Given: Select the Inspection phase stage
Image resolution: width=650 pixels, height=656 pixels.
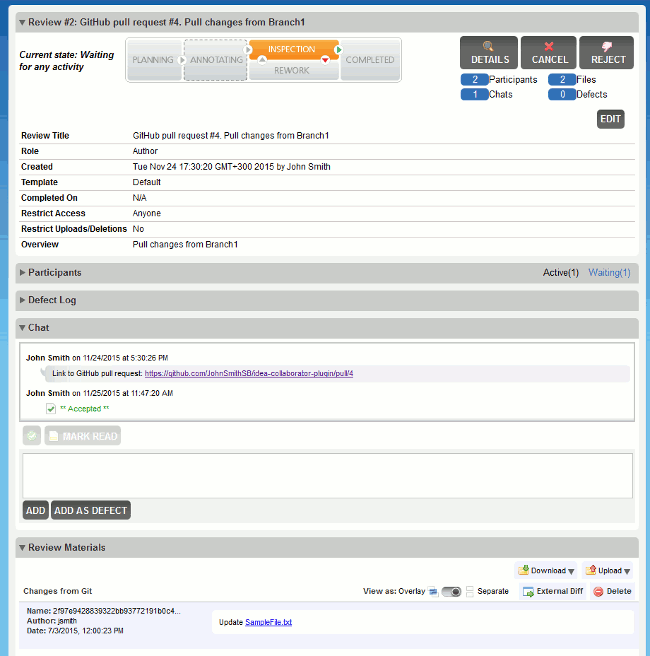Looking at the screenshot, I should 292,49.
